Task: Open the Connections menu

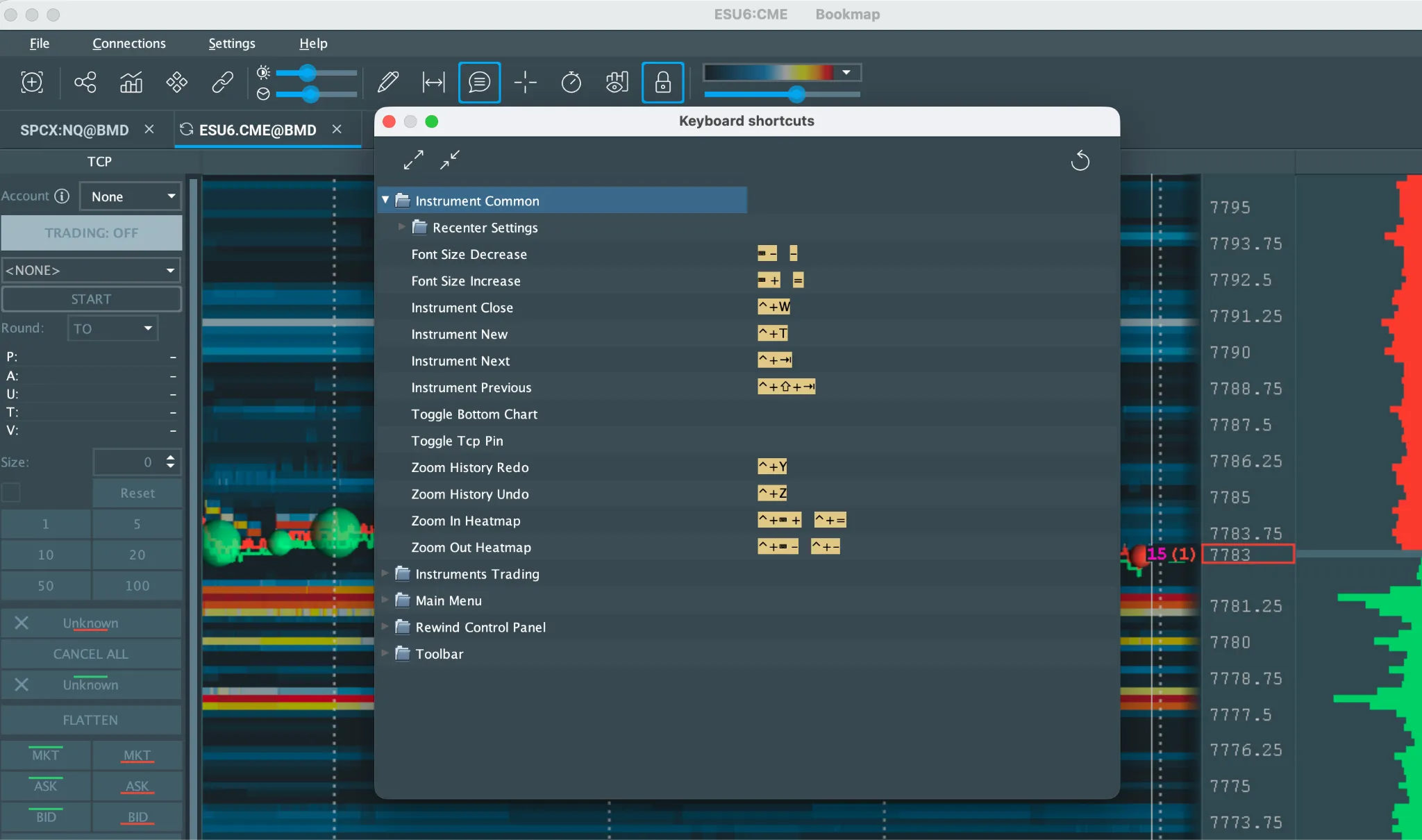Action: coord(129,43)
